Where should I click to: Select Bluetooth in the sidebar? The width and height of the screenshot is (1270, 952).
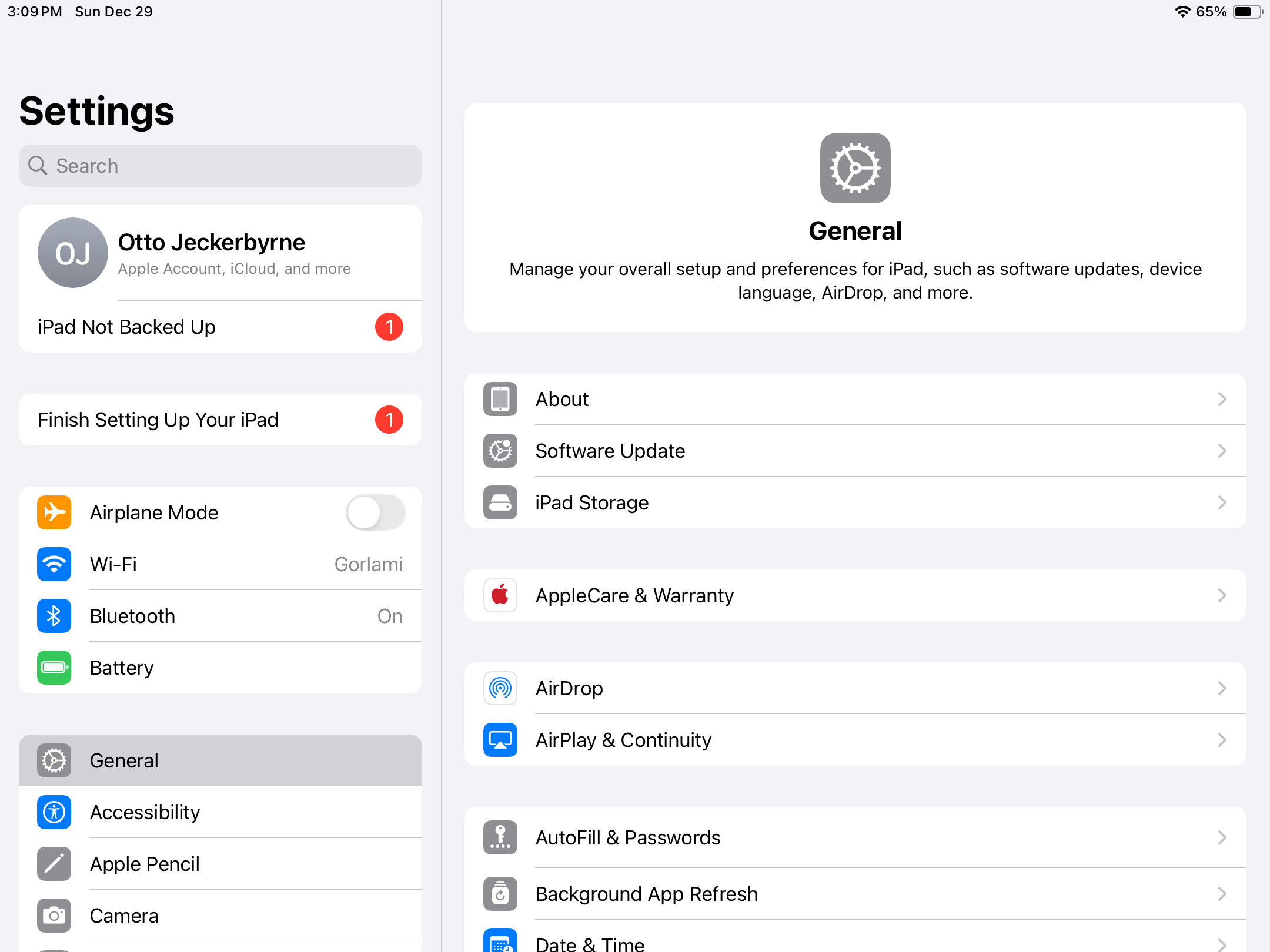point(220,616)
